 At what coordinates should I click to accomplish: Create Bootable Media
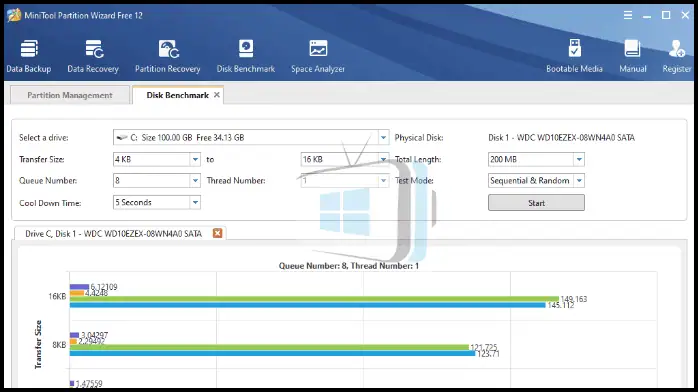click(x=574, y=57)
